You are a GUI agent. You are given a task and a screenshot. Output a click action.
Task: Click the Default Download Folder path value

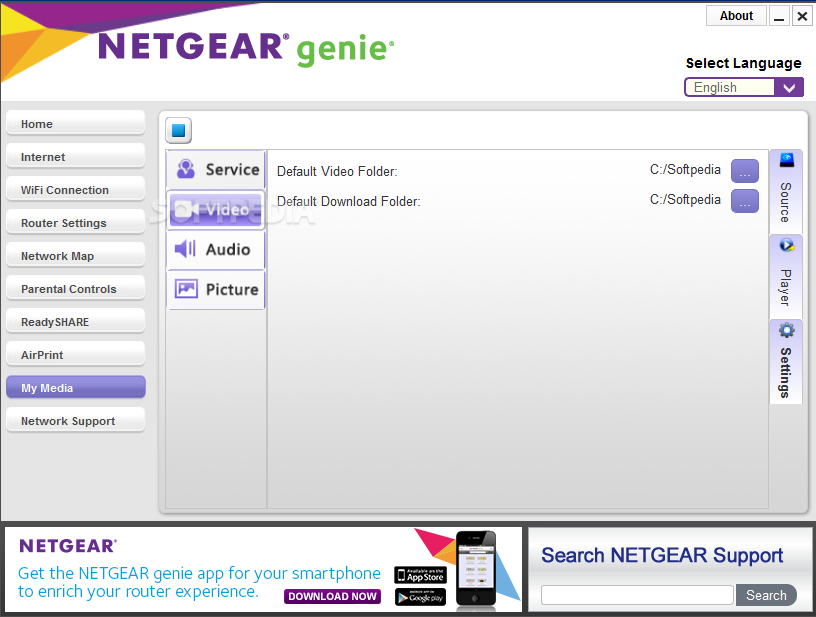point(685,200)
